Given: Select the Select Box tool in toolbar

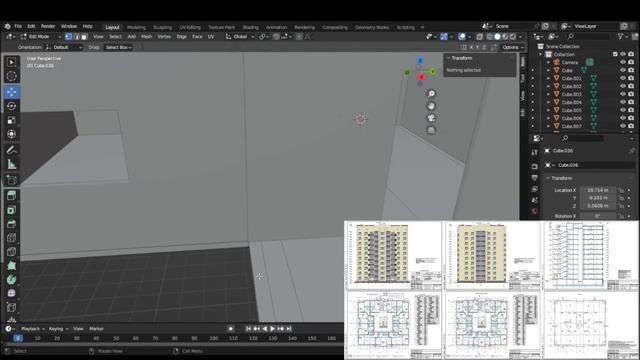Looking at the screenshot, I should [11, 62].
